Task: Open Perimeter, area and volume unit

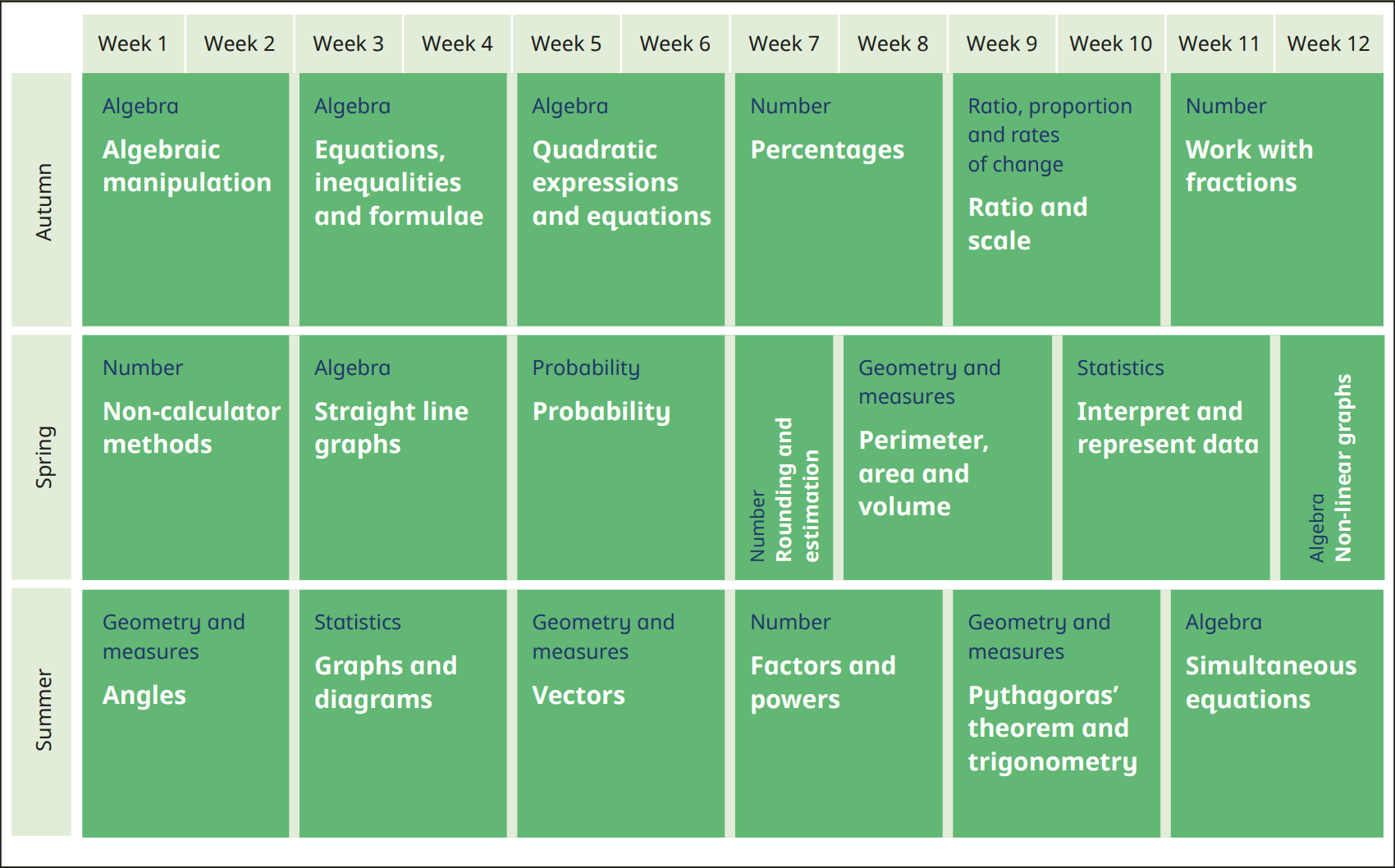Action: (x=947, y=457)
